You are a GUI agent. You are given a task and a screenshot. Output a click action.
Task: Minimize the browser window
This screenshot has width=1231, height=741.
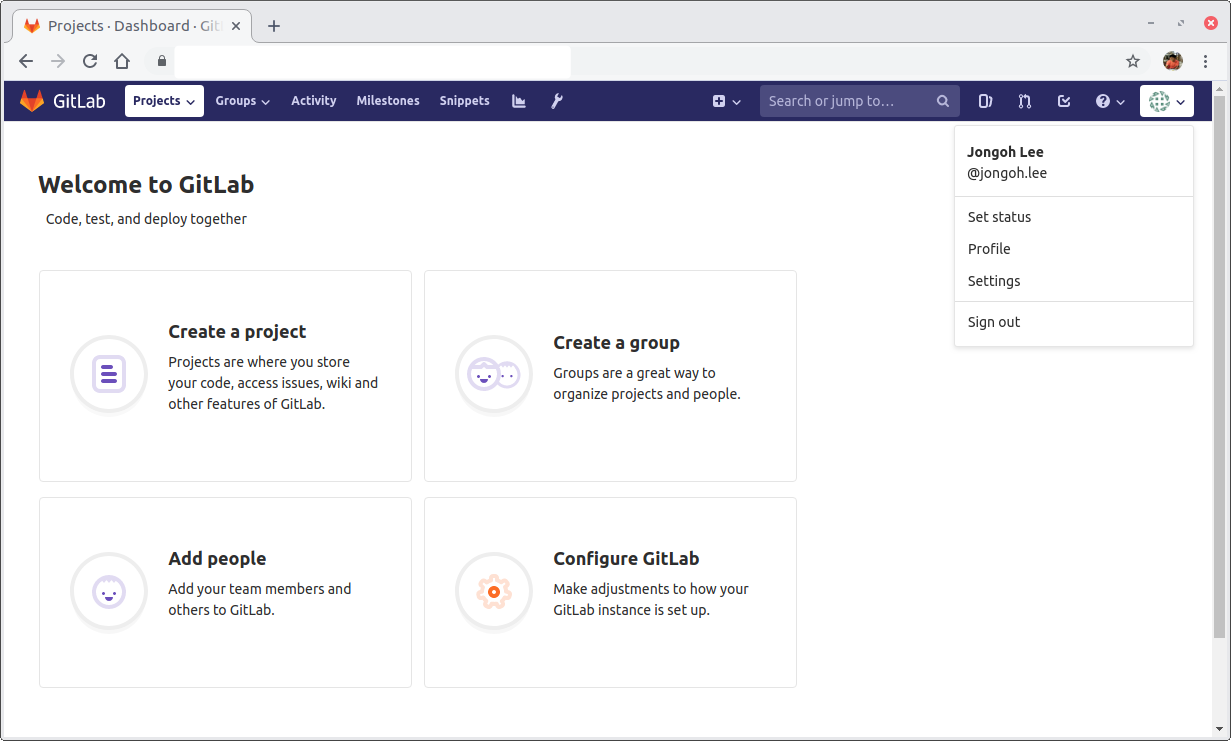[x=1151, y=23]
